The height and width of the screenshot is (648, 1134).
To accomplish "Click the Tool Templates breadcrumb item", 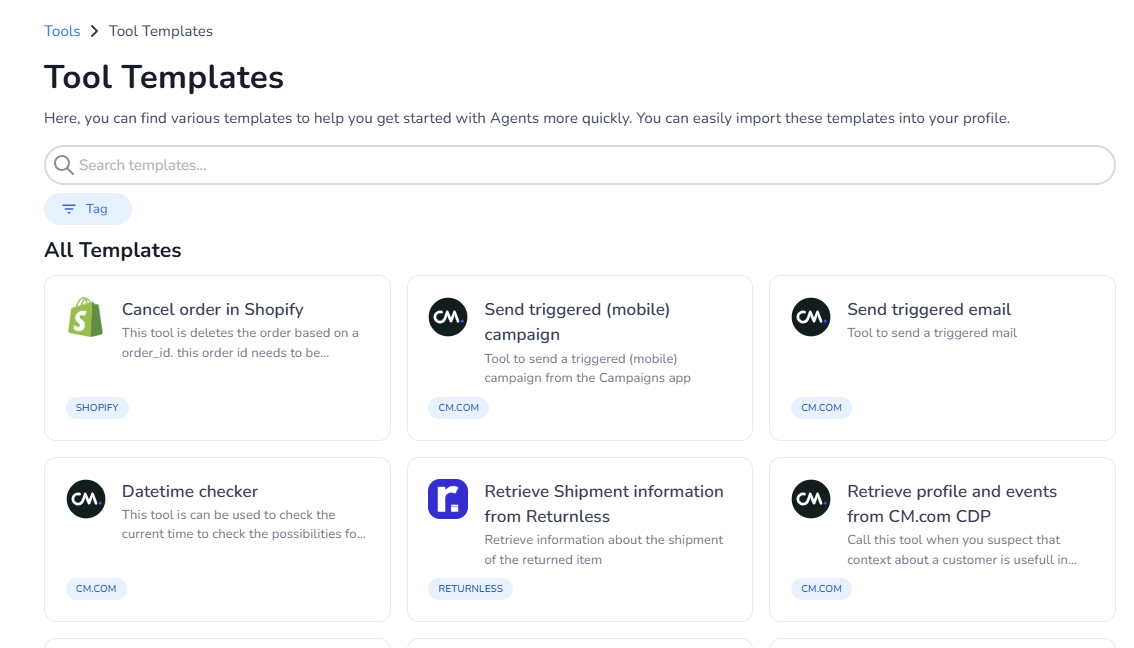I will [161, 31].
